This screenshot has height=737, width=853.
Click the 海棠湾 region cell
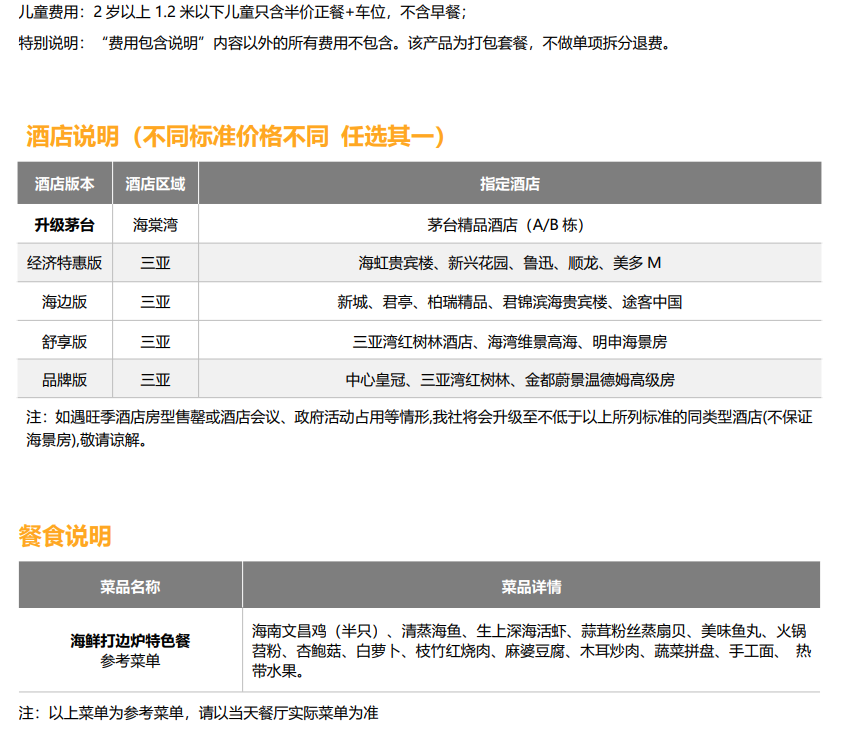pos(155,224)
